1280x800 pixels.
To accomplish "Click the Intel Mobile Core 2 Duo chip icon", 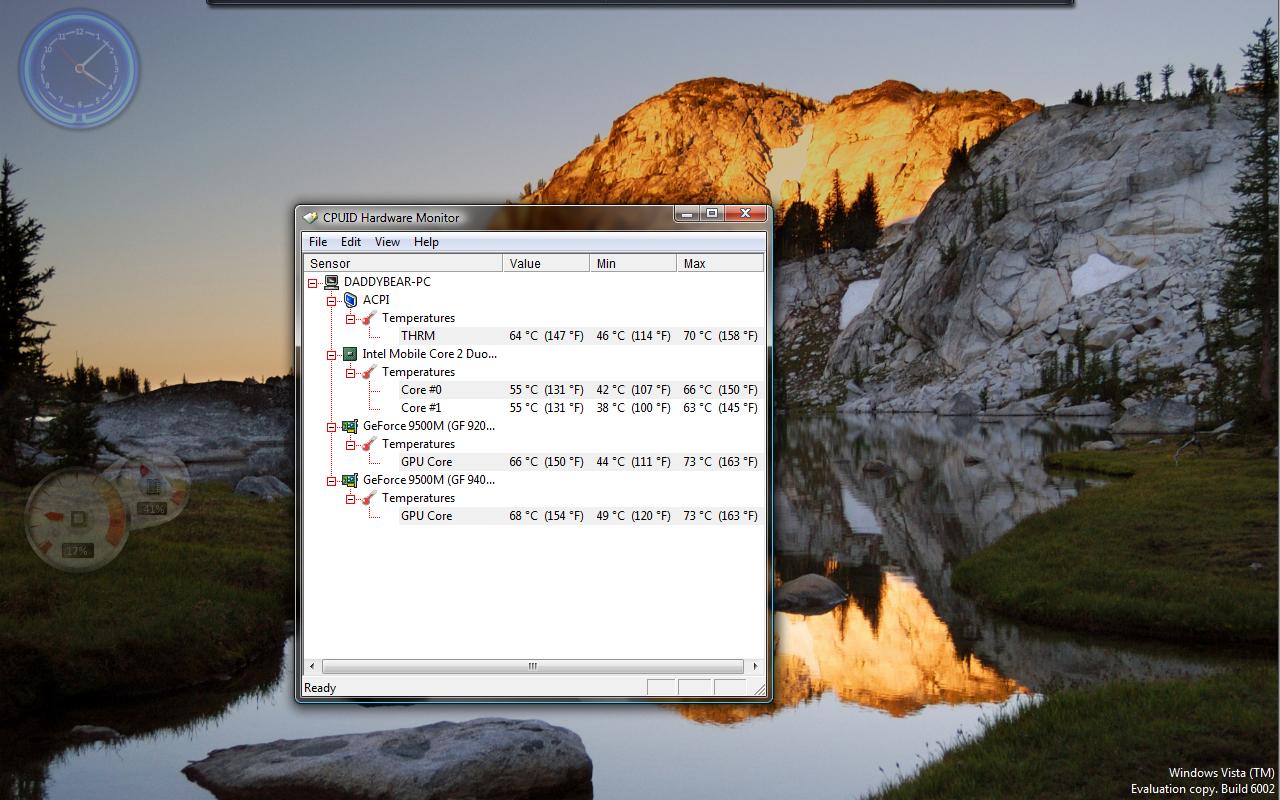I will point(350,354).
